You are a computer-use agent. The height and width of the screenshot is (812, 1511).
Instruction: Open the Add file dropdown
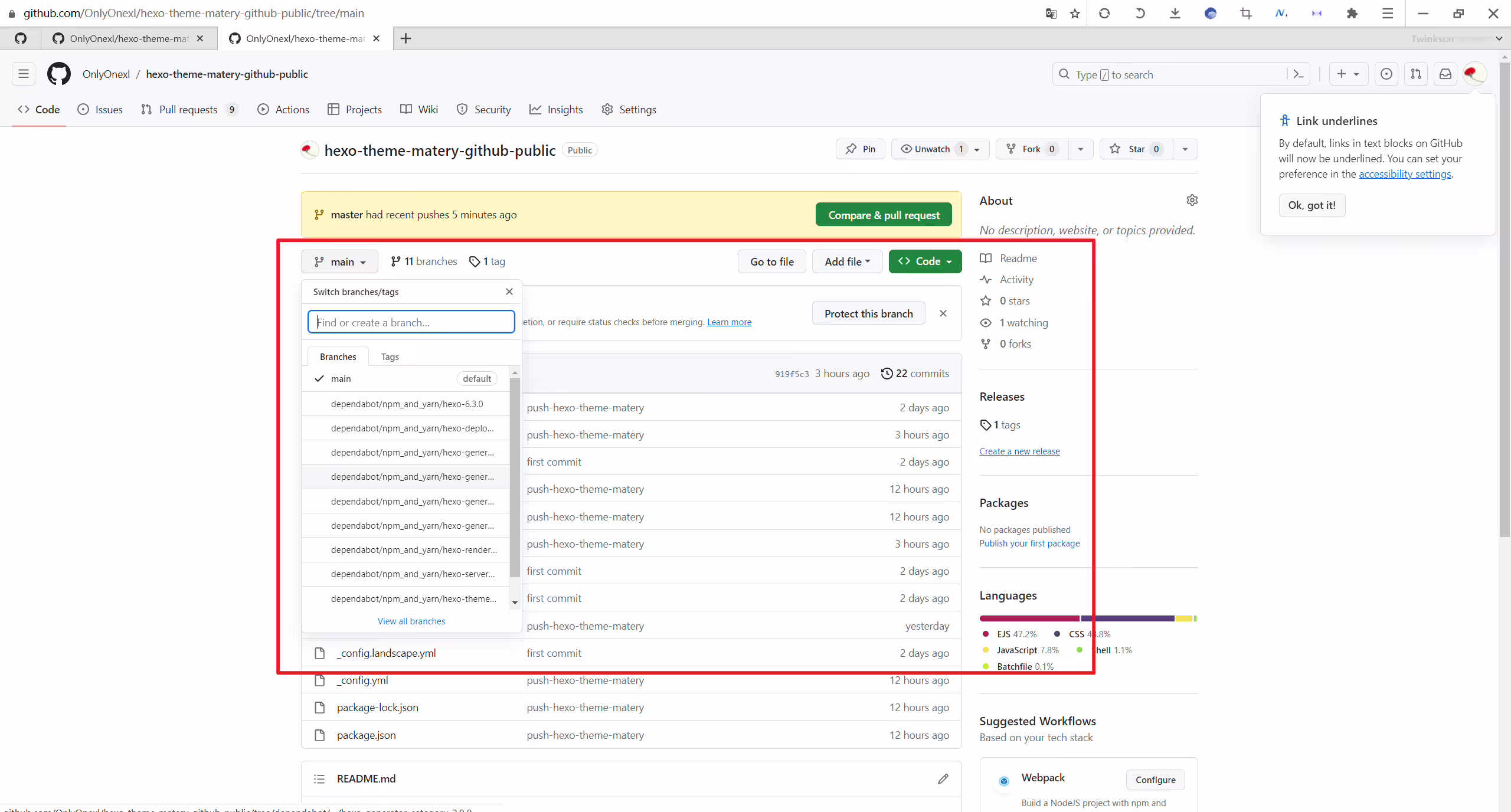[x=847, y=261]
